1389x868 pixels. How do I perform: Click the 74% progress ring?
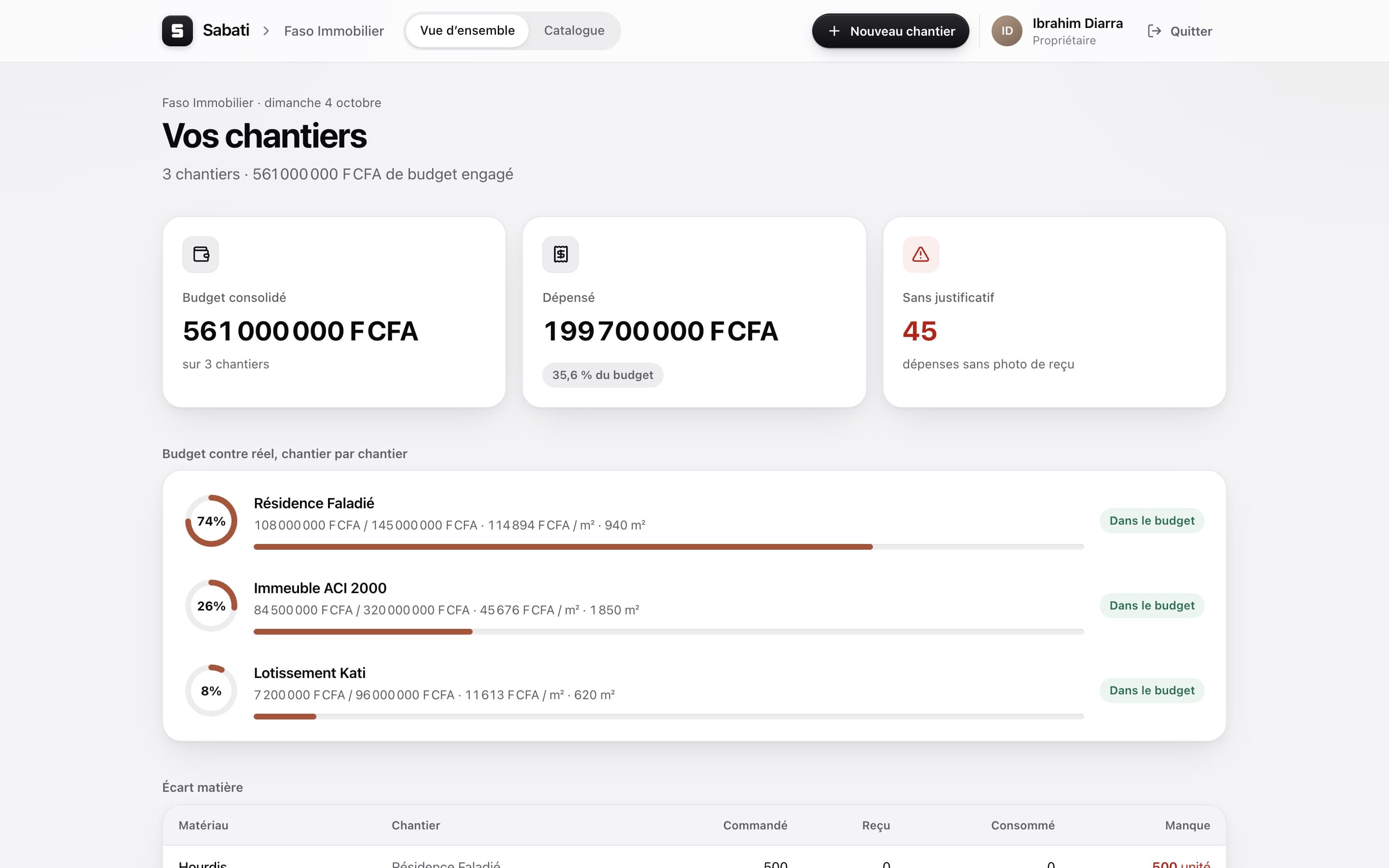pyautogui.click(x=211, y=521)
